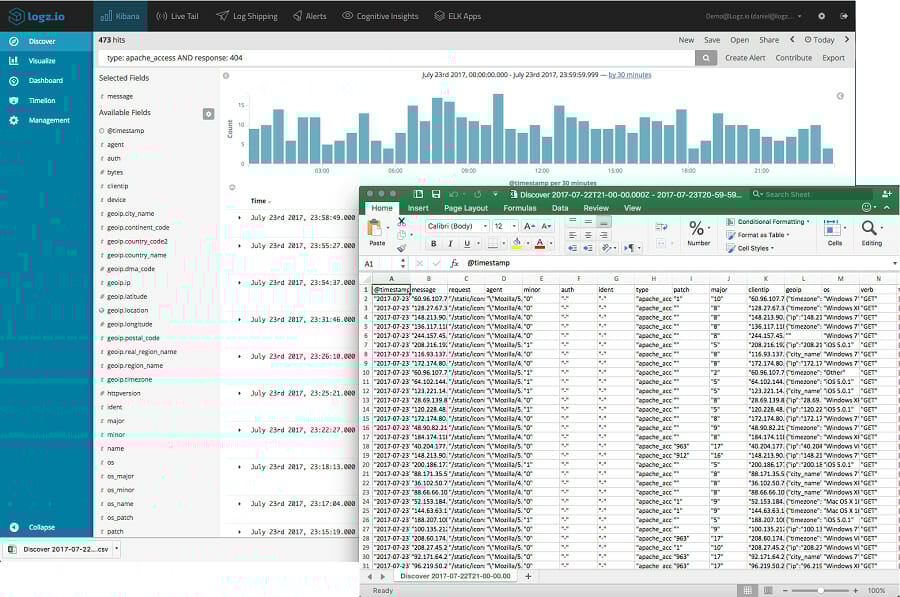
Task: Click the Excel Search Sheet field
Action: coord(812,194)
